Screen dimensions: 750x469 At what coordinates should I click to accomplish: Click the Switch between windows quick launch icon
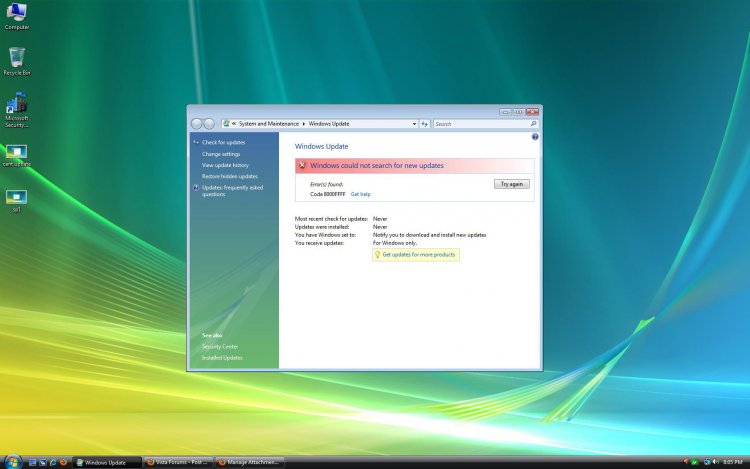click(43, 462)
